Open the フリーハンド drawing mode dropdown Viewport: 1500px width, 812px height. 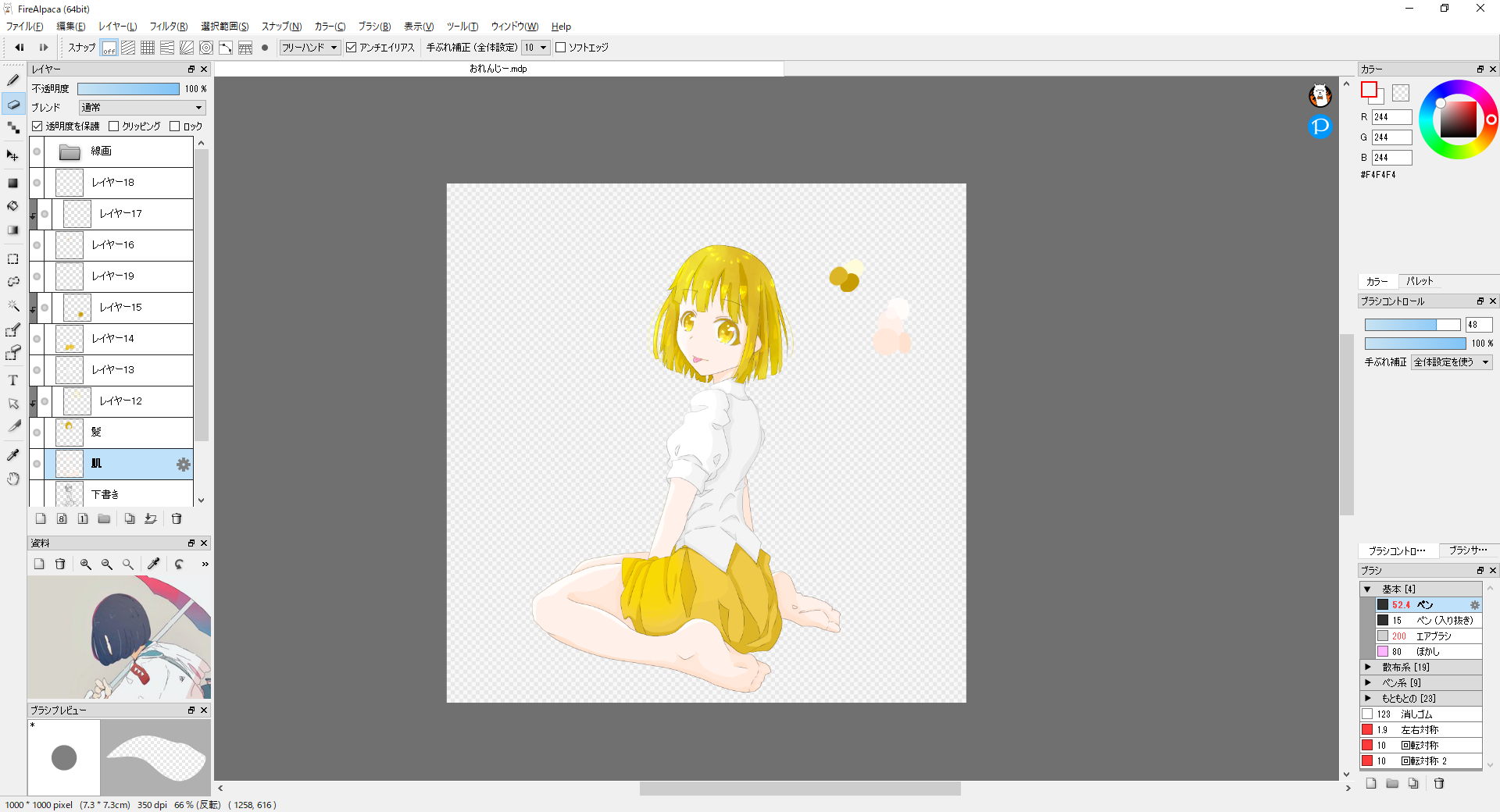tap(309, 48)
